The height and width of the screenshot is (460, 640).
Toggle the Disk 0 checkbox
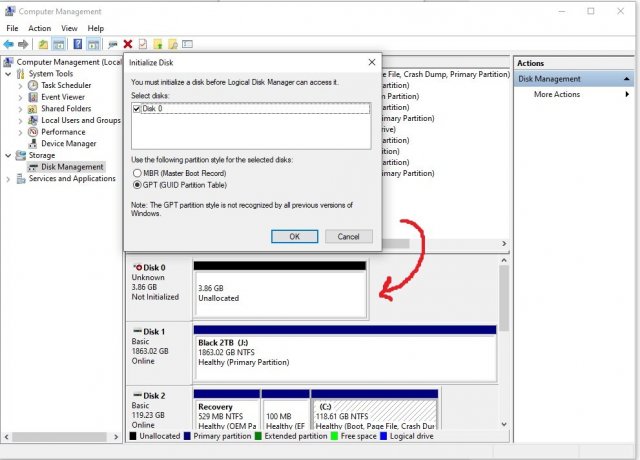(x=137, y=108)
